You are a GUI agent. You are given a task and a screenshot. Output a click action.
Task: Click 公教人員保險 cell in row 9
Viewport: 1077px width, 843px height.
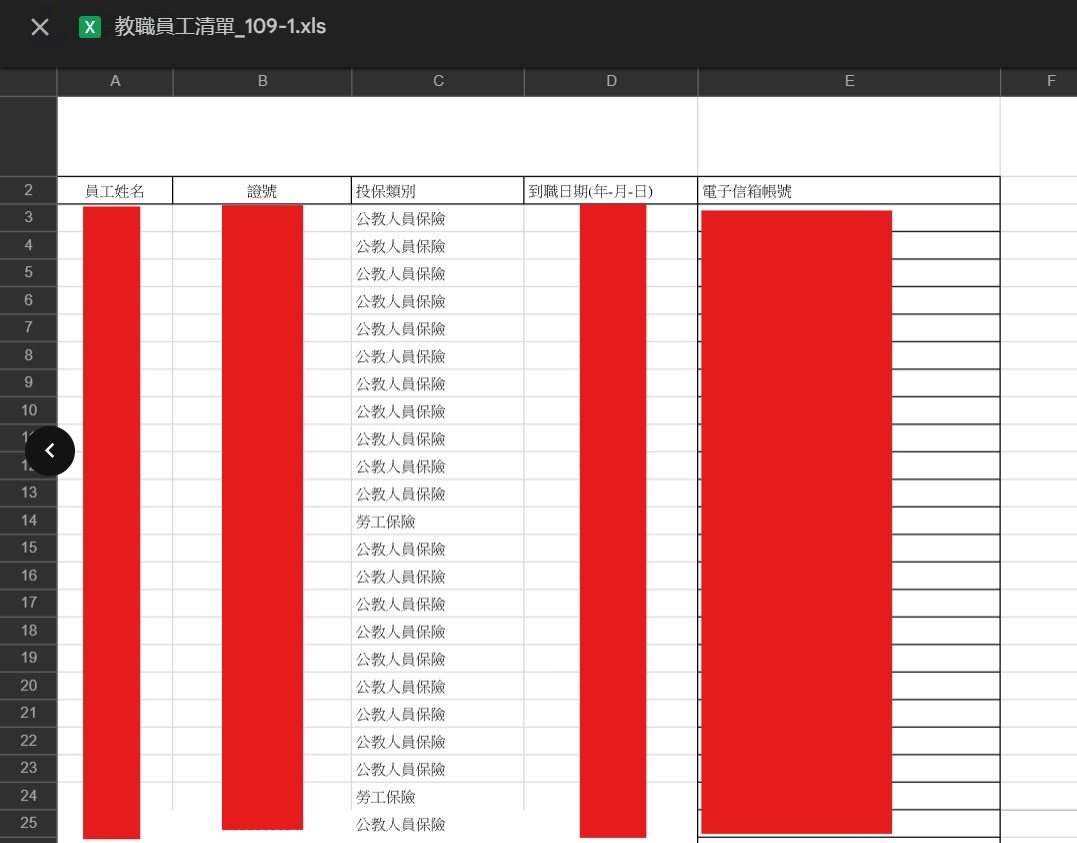[438, 383]
